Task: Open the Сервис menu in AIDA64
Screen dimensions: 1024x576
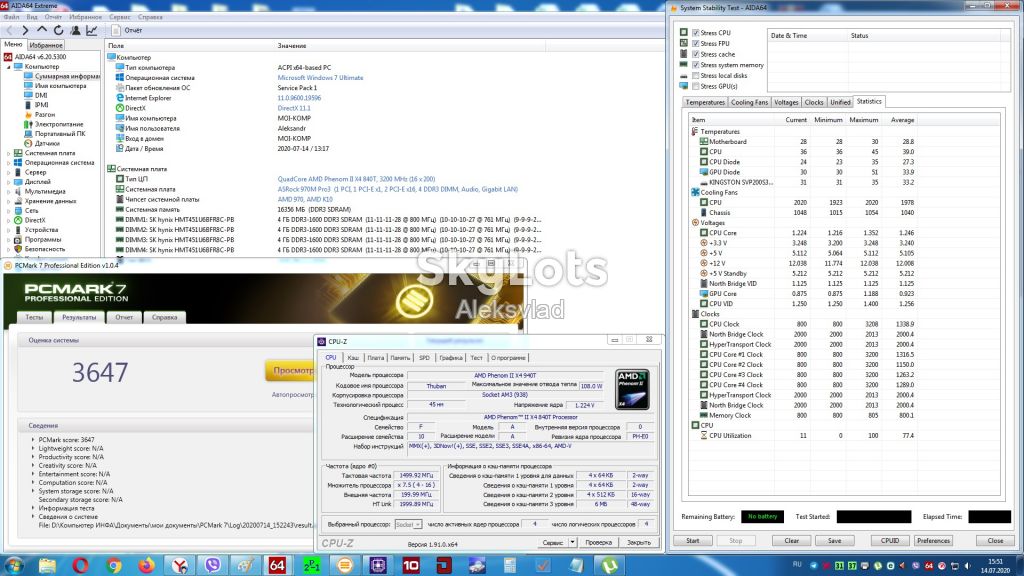Action: click(120, 17)
